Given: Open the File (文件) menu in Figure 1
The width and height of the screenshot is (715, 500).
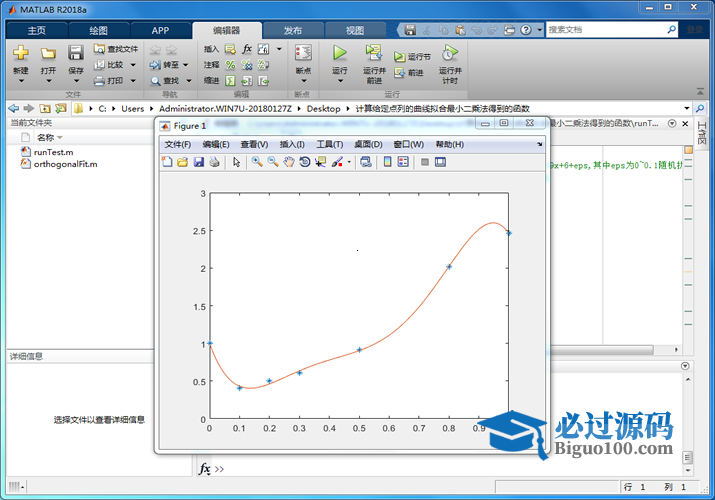Looking at the screenshot, I should pyautogui.click(x=178, y=144).
